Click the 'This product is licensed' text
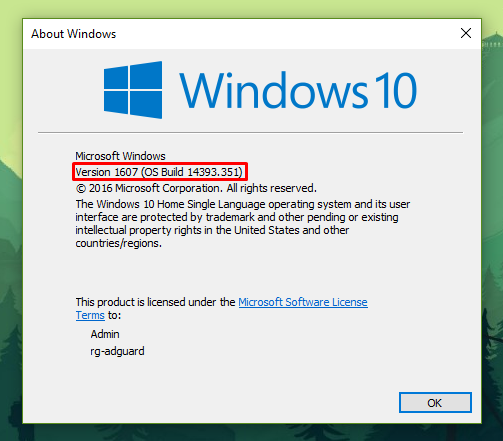 click(155, 302)
